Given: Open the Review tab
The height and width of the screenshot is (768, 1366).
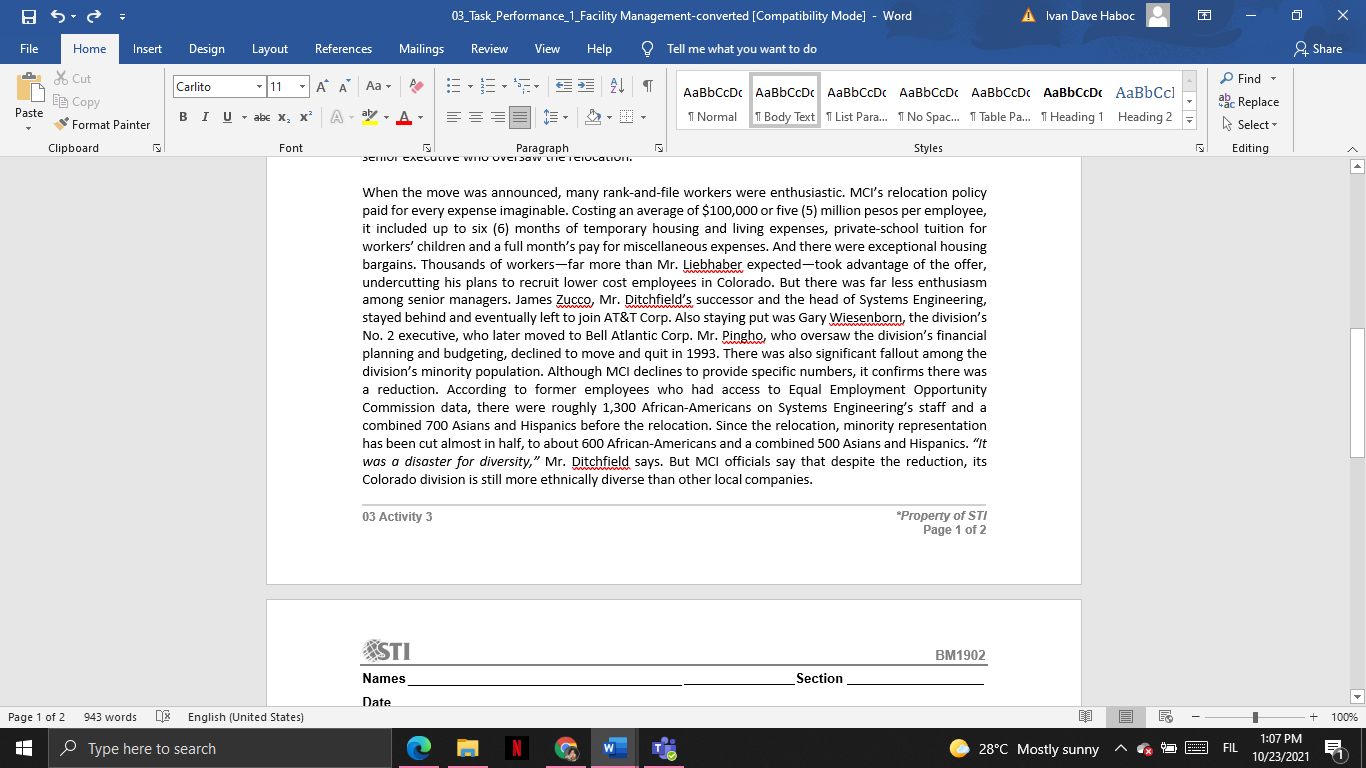Looking at the screenshot, I should tap(489, 49).
